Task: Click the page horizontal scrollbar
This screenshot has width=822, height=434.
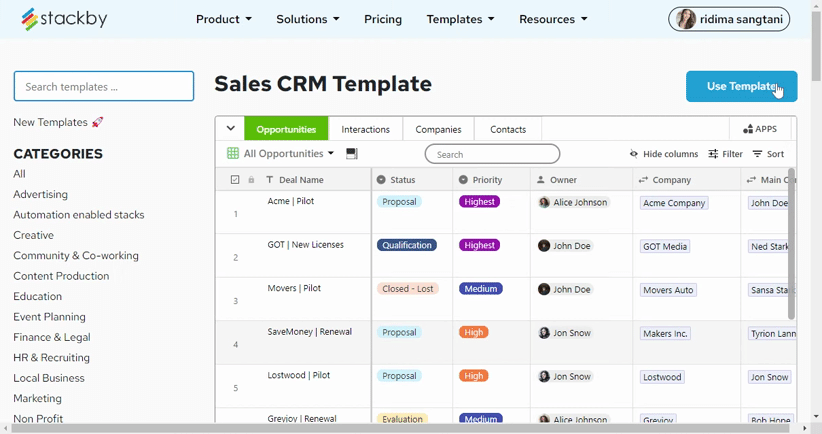Action: [401, 429]
